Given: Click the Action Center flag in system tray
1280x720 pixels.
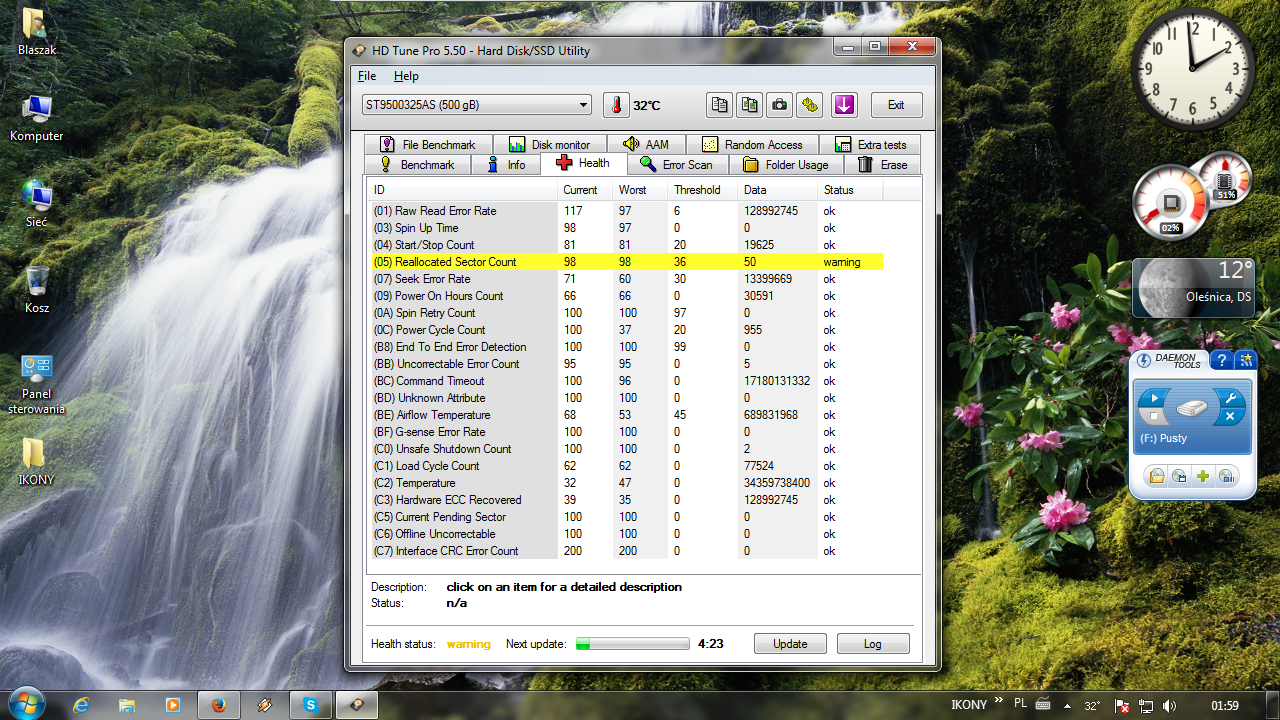Looking at the screenshot, I should pos(1123,706).
